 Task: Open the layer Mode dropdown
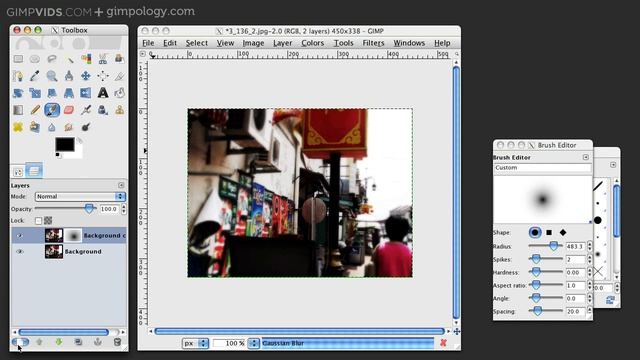point(80,197)
